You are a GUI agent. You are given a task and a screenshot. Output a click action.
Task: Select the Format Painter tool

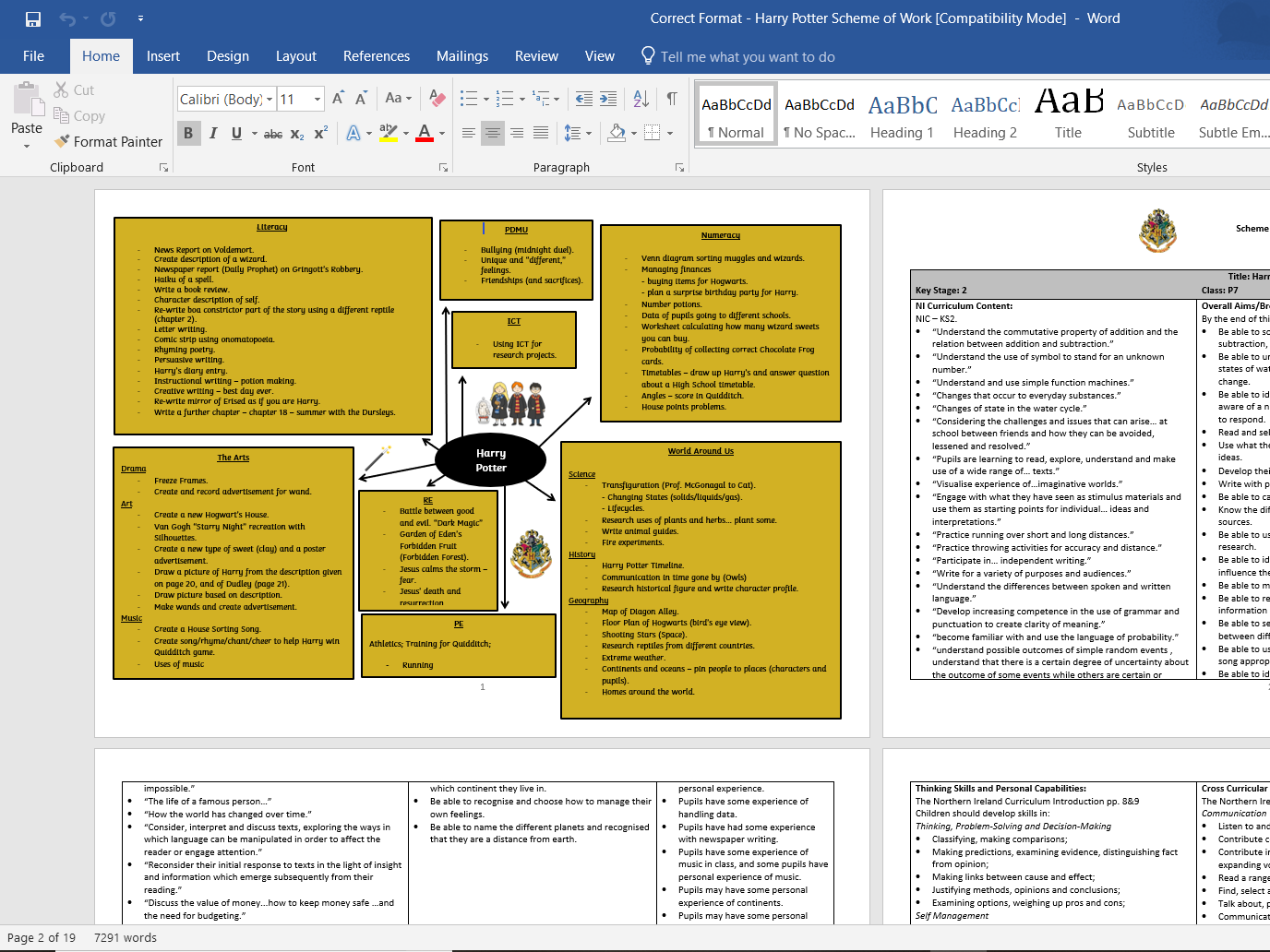pos(108,141)
